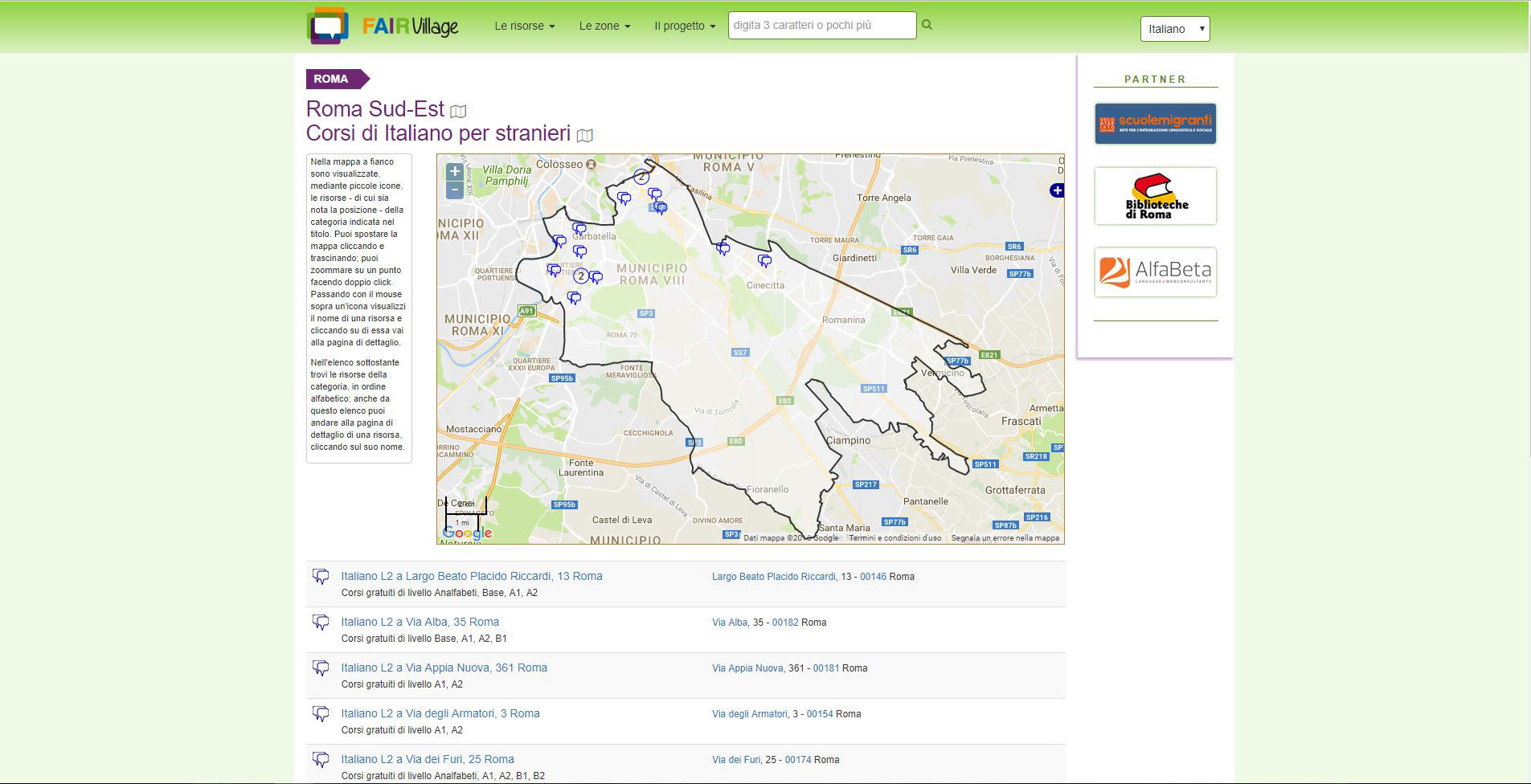Click the Frascati label on the map
The width and height of the screenshot is (1531, 784).
tap(1021, 421)
